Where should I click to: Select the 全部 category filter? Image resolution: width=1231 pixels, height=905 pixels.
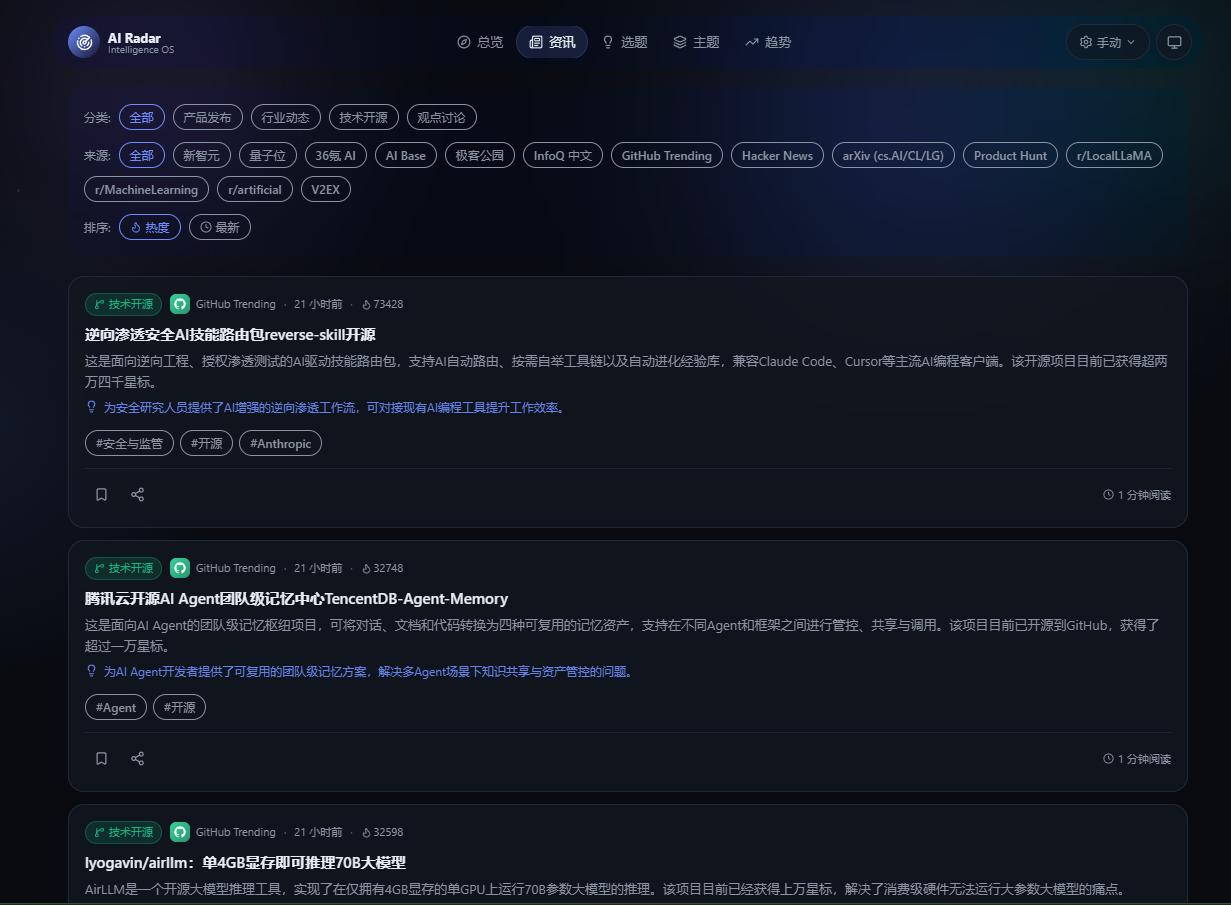point(142,117)
